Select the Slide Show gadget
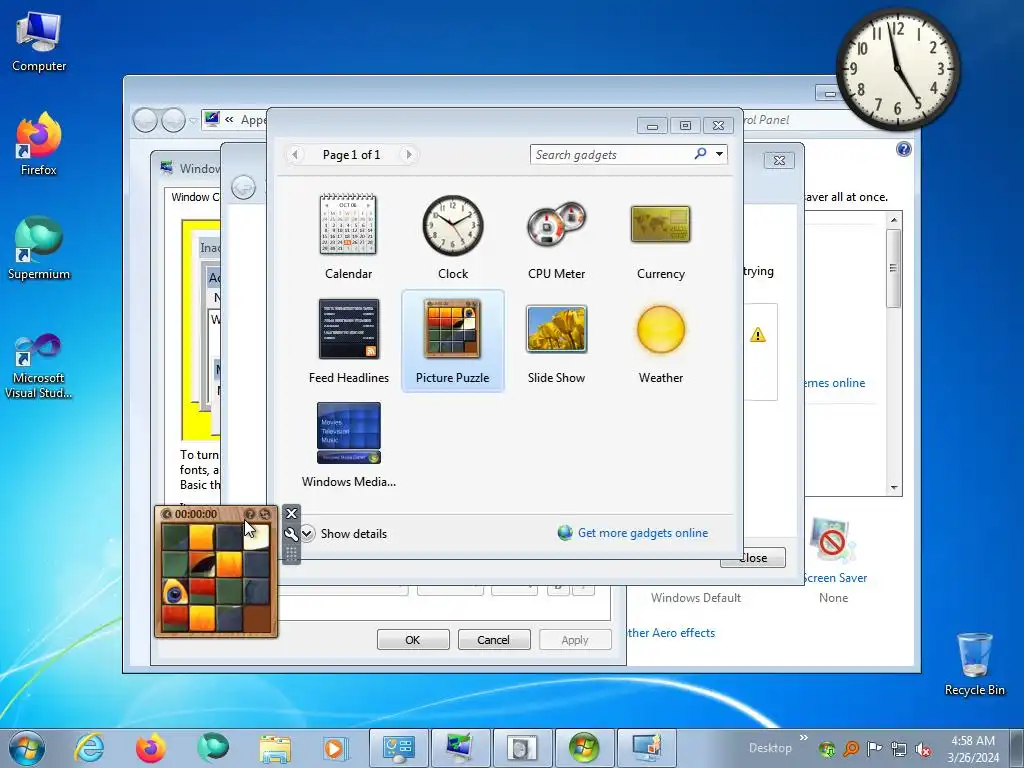The width and height of the screenshot is (1024, 768). 556,341
